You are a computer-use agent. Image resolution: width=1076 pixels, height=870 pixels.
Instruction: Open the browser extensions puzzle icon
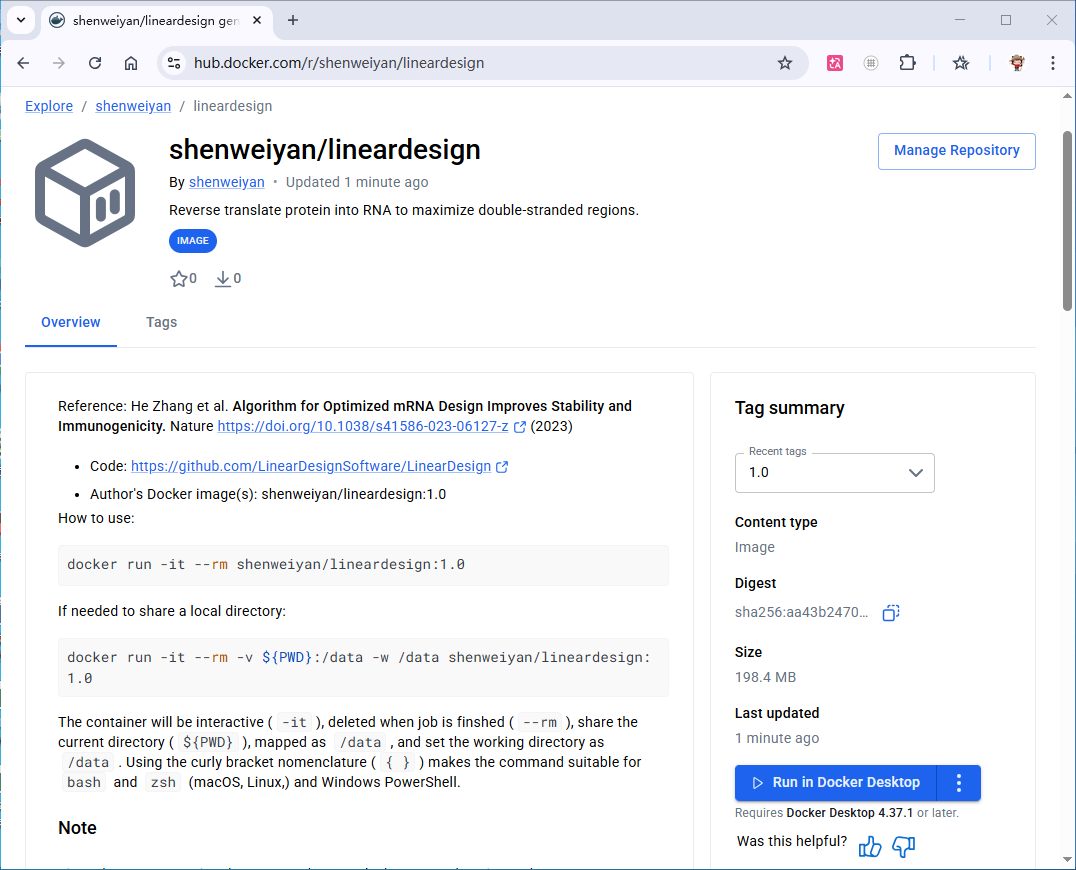(907, 63)
